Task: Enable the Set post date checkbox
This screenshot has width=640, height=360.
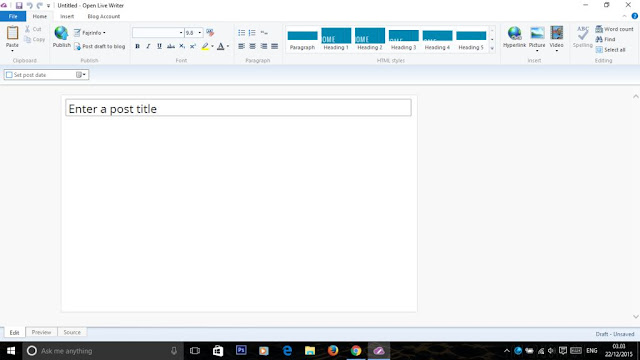Action: pyautogui.click(x=9, y=75)
